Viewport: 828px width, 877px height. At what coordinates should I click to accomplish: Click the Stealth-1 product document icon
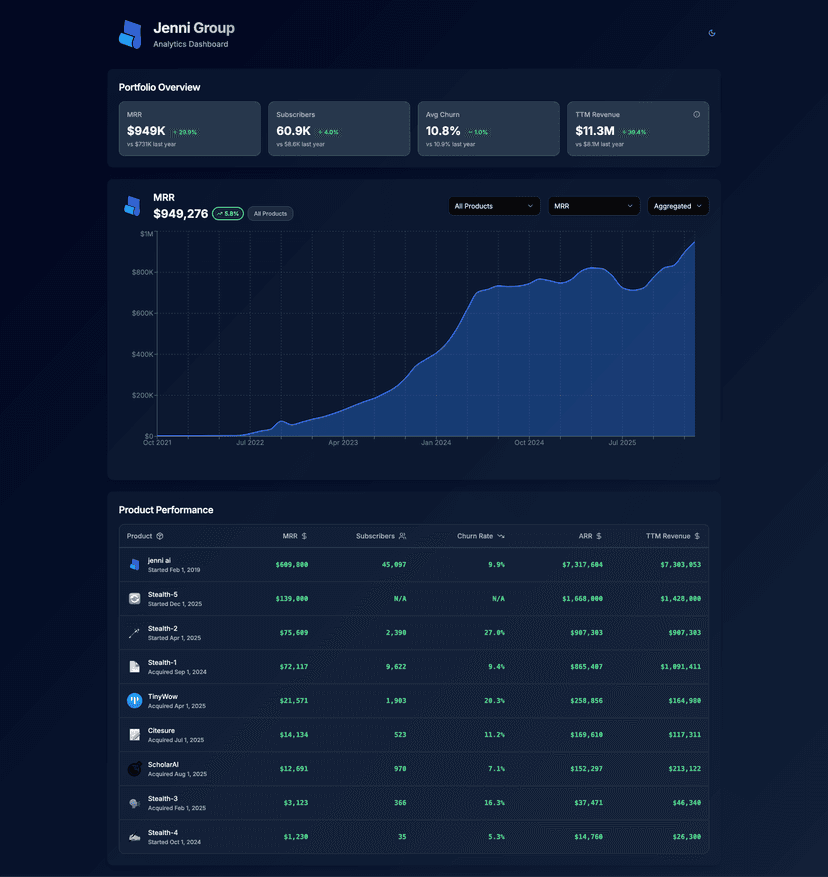[x=134, y=666]
